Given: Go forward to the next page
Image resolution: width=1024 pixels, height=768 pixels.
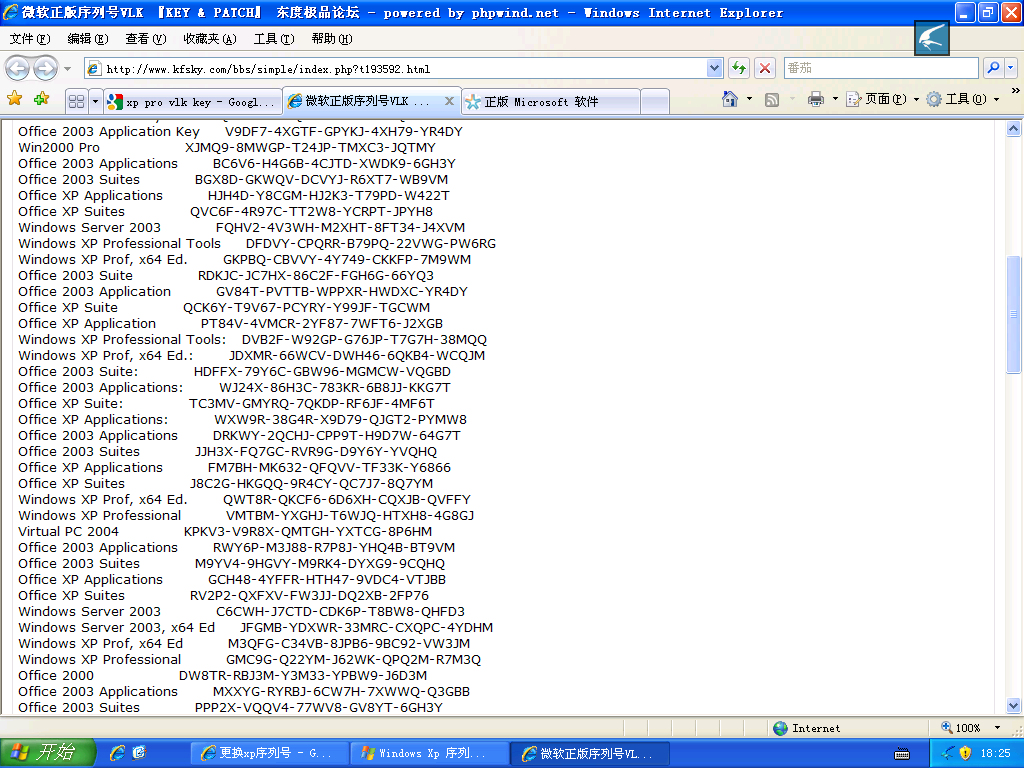Looking at the screenshot, I should pos(45,68).
